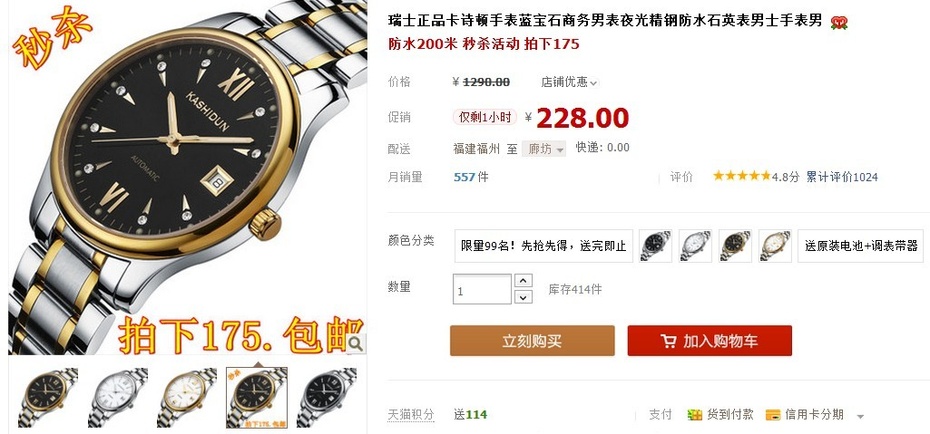Click the 加入购物车 button
Viewport: 930px width, 434px height.
709,341
